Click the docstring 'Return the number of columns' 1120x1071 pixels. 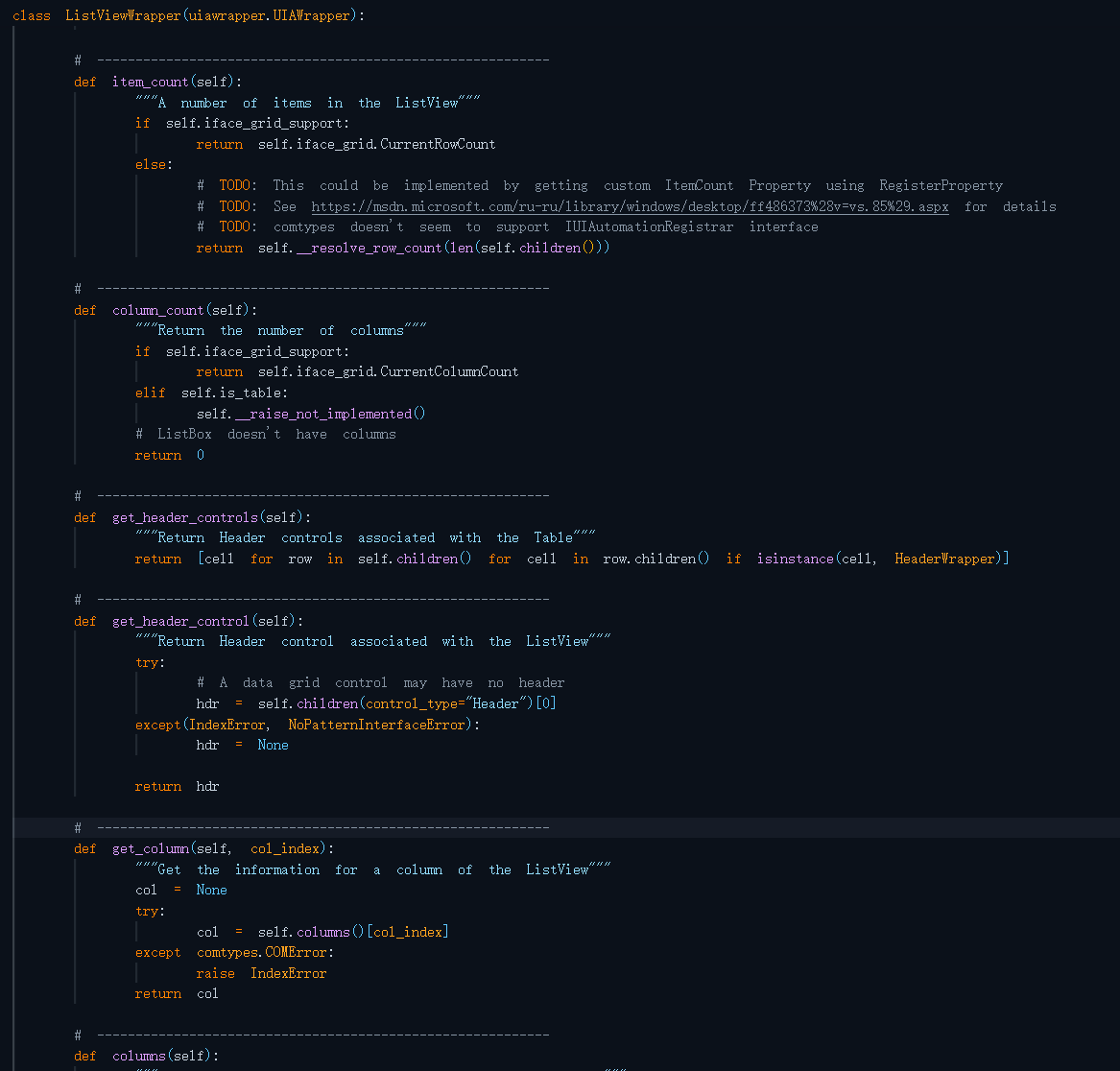click(x=280, y=331)
